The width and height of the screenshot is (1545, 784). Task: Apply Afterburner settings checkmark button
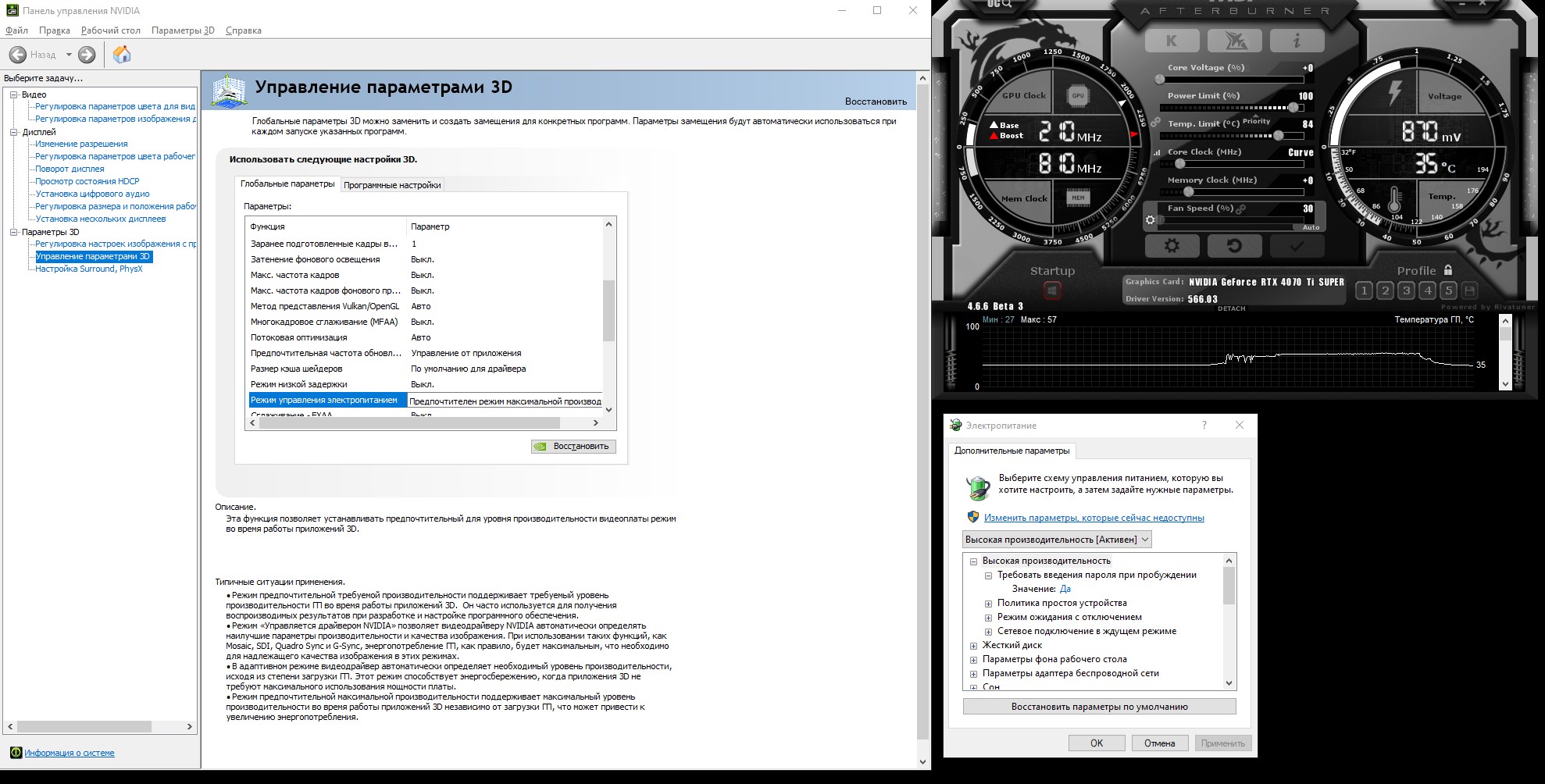[x=1297, y=245]
